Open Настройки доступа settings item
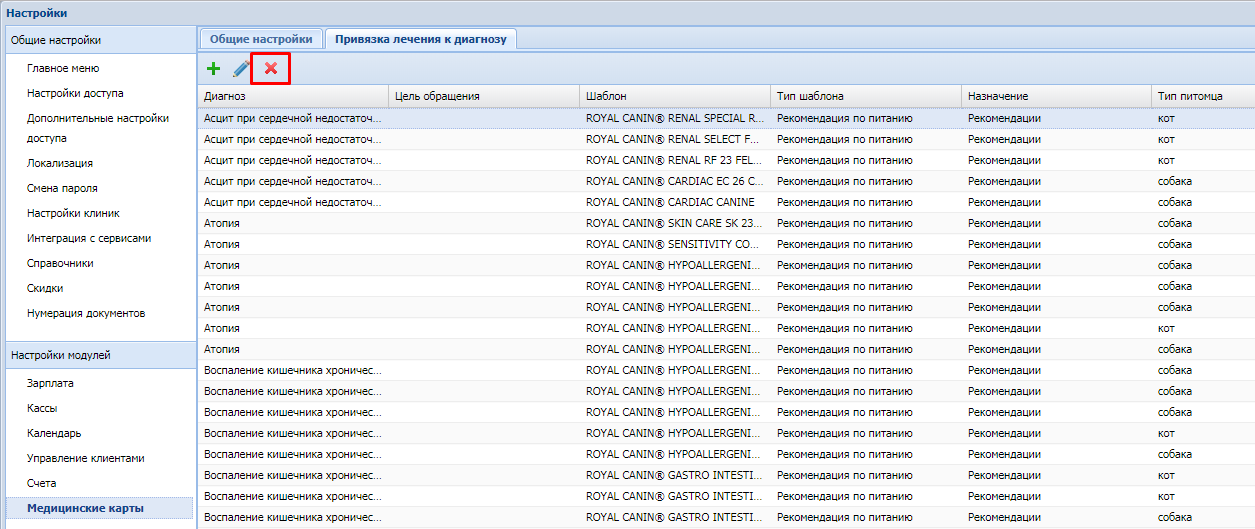 click(75, 93)
